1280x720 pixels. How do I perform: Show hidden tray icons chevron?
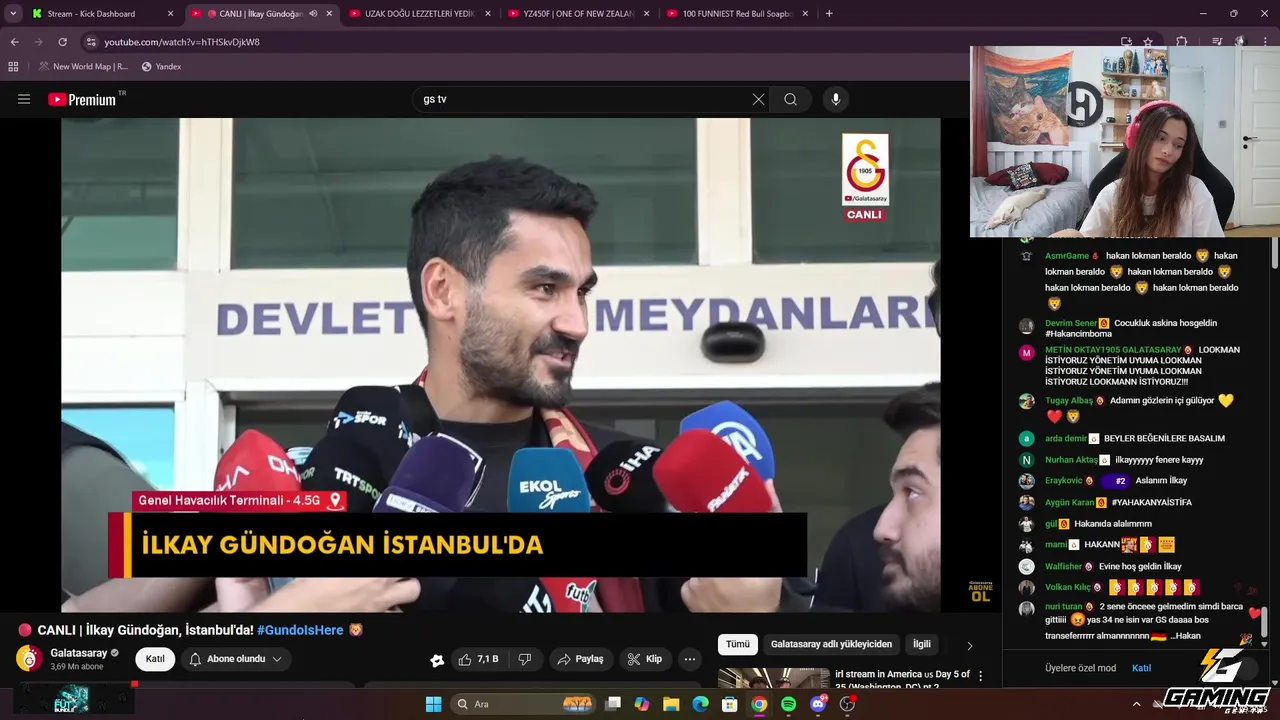[1136, 704]
